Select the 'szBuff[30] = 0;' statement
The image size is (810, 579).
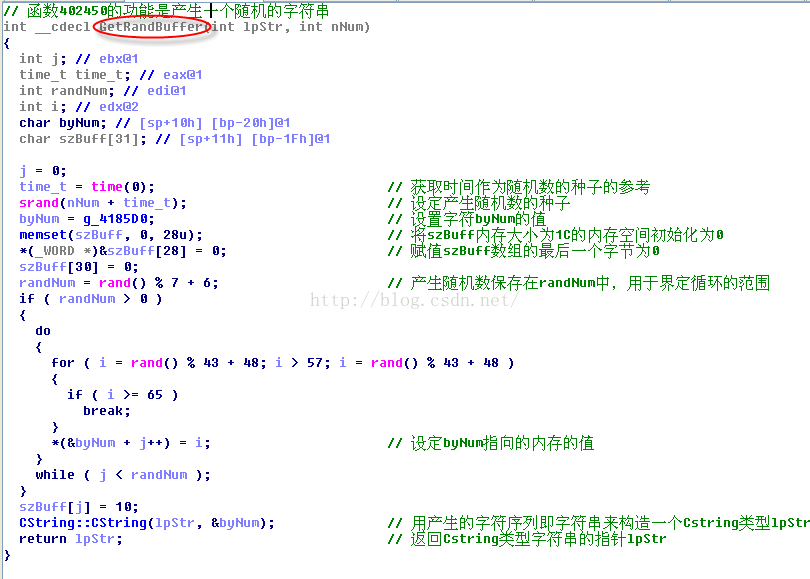pos(79,267)
